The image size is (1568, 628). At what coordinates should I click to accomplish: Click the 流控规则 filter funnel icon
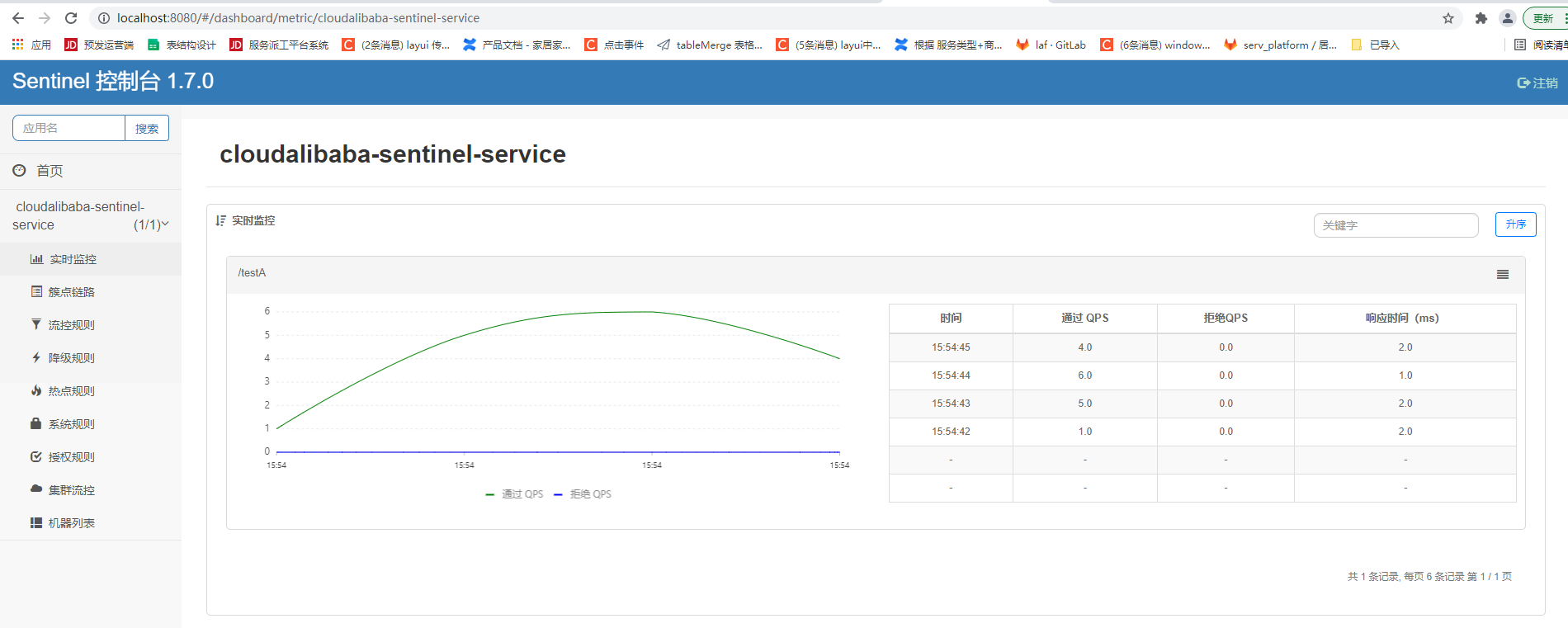click(35, 324)
